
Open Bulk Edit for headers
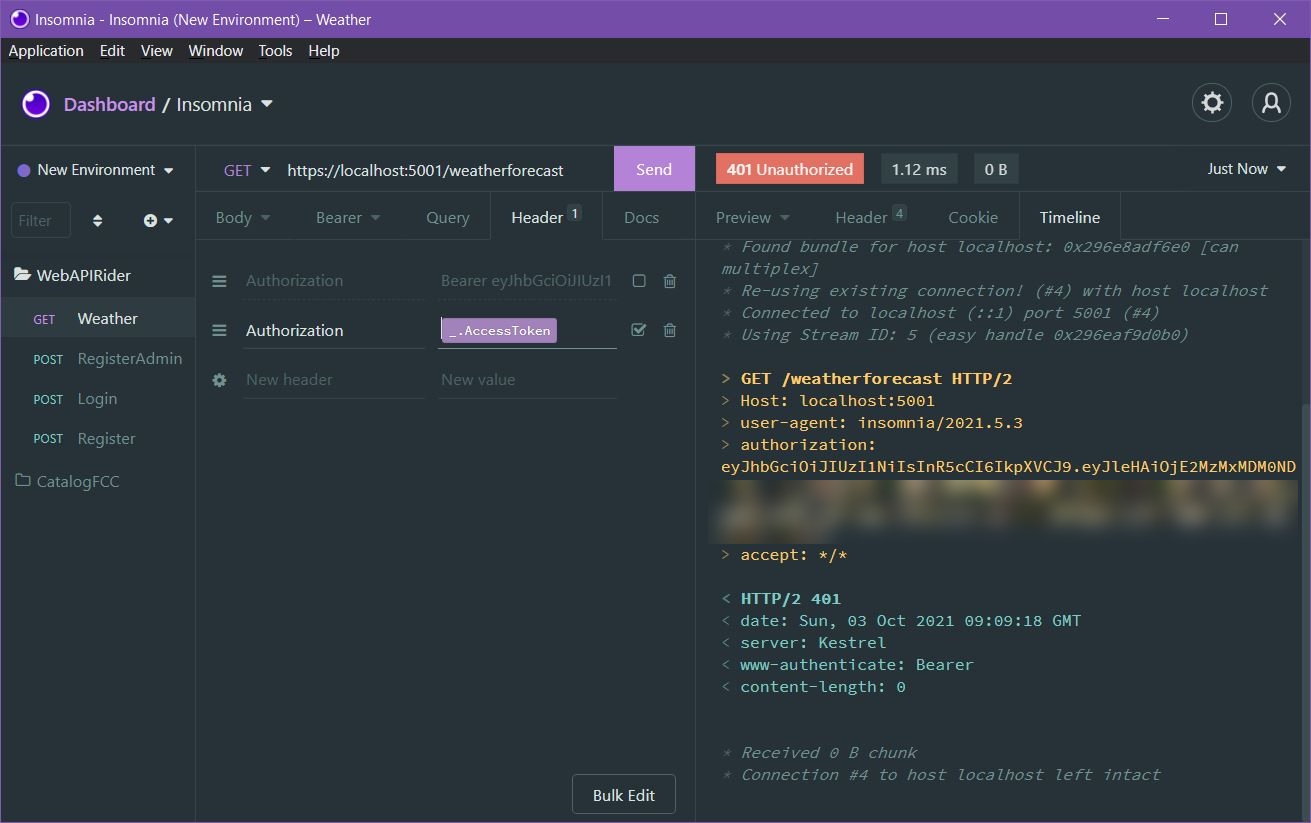pyautogui.click(x=623, y=794)
